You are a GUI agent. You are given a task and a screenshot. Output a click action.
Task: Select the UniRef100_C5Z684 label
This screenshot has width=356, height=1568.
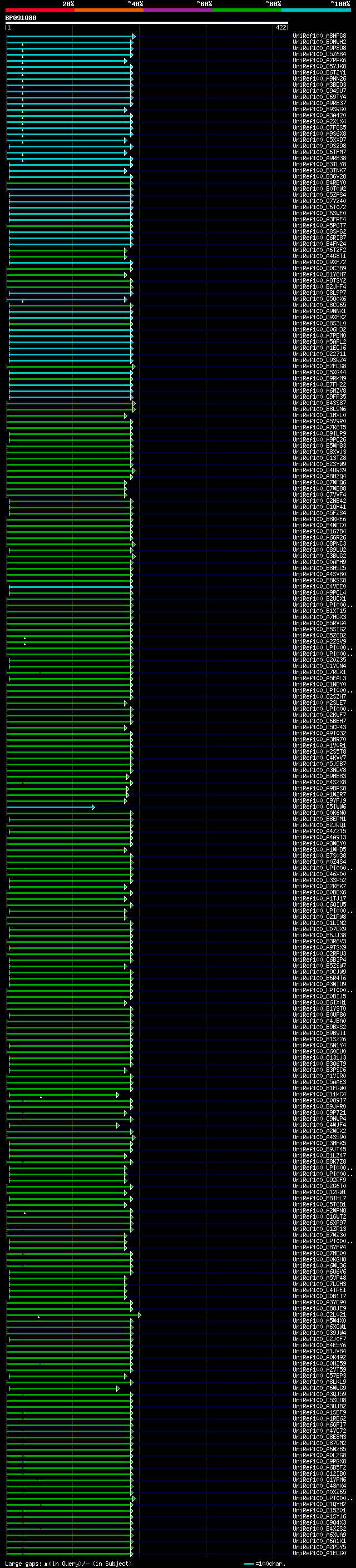point(319,54)
